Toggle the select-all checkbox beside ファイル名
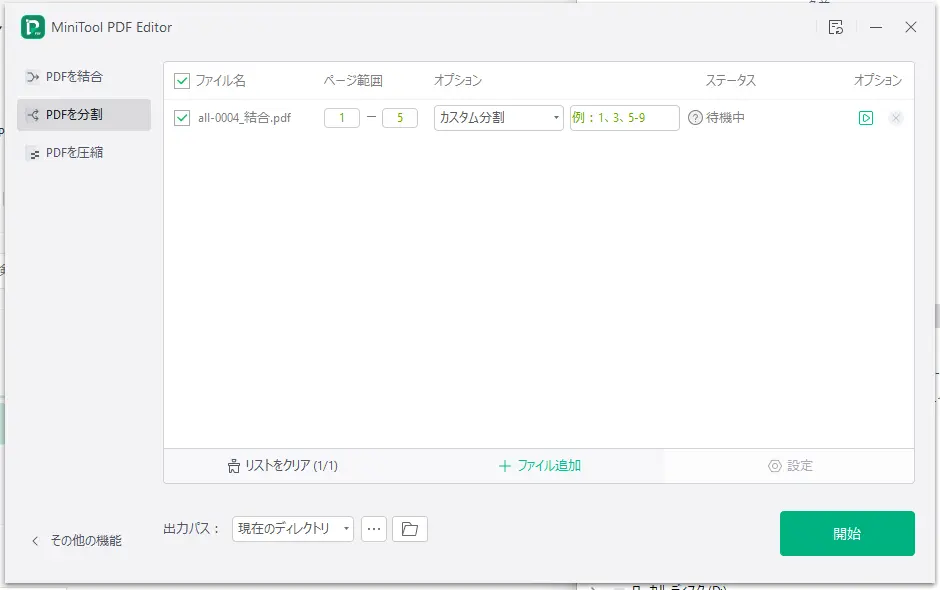 coord(182,81)
